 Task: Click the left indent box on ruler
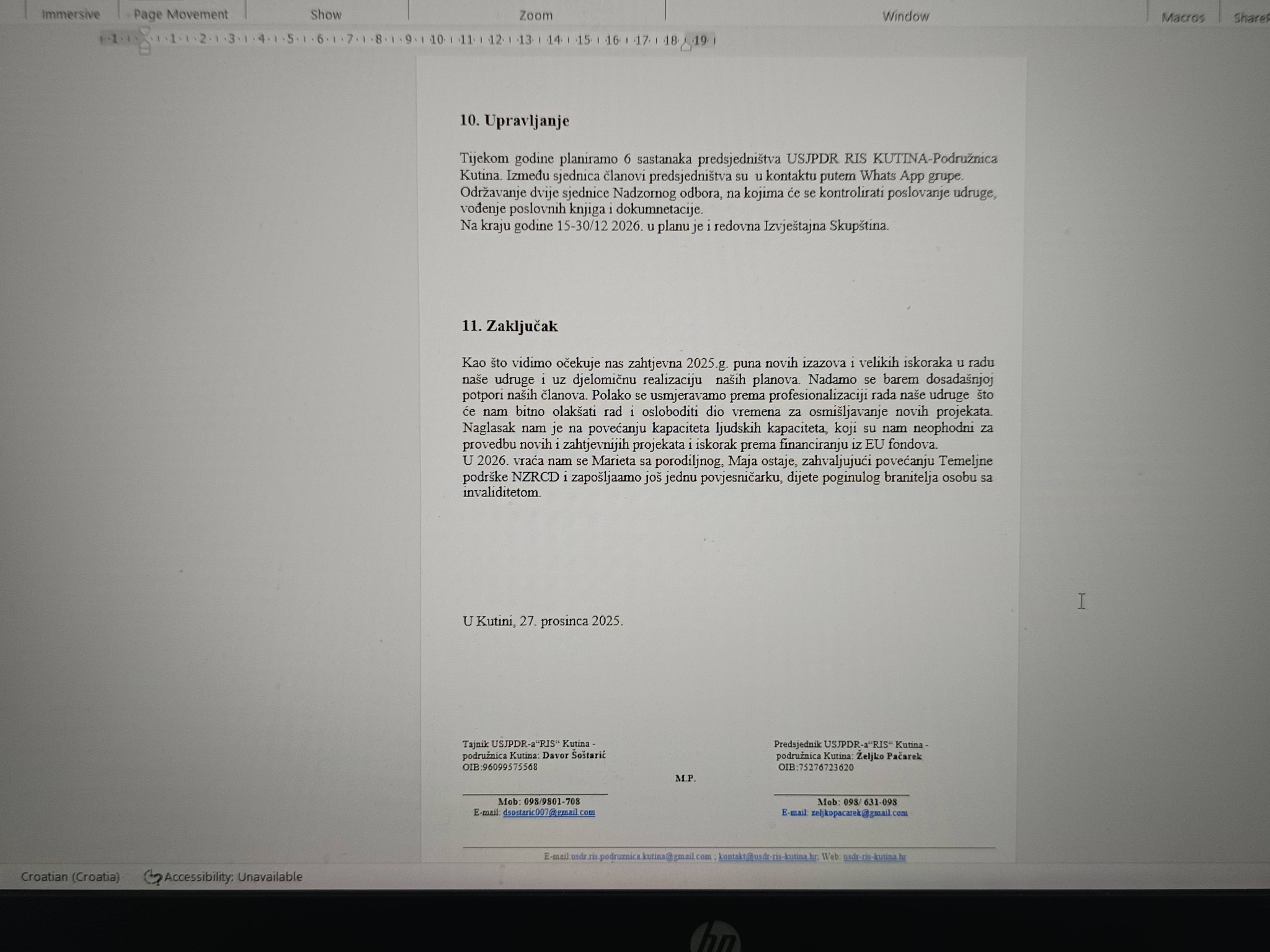tap(144, 51)
